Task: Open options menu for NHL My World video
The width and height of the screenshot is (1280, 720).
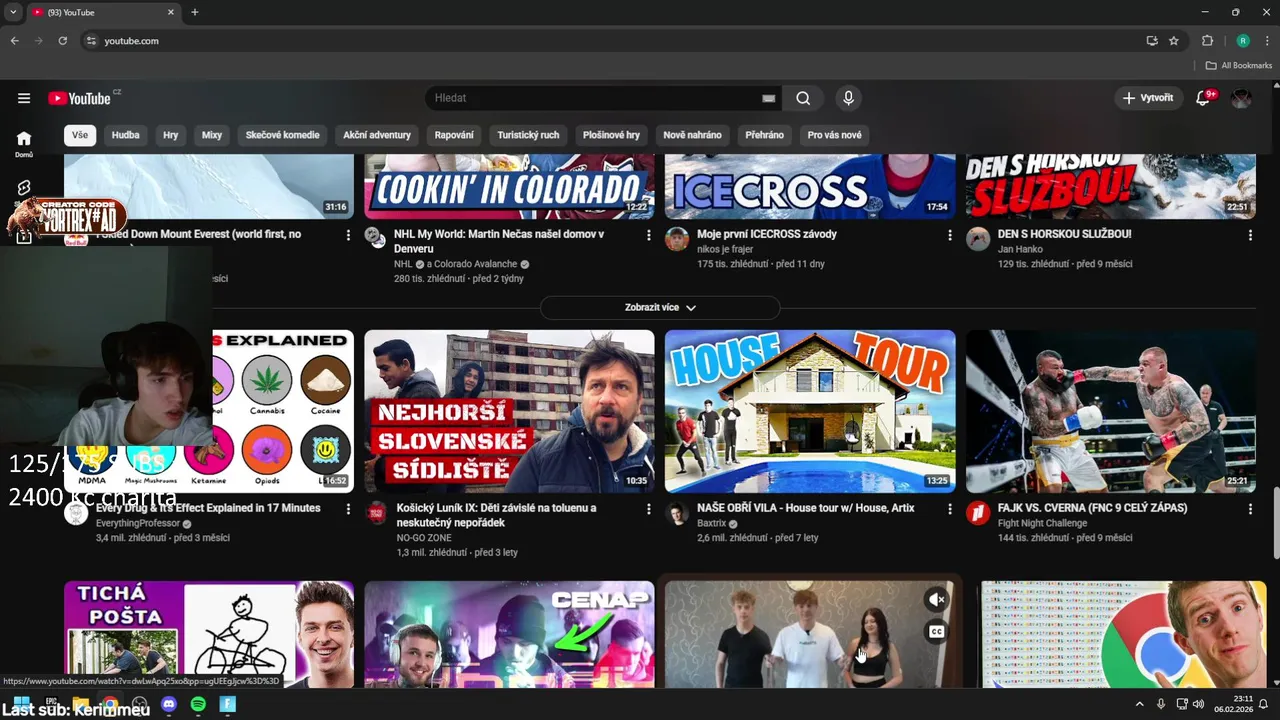Action: [648, 235]
